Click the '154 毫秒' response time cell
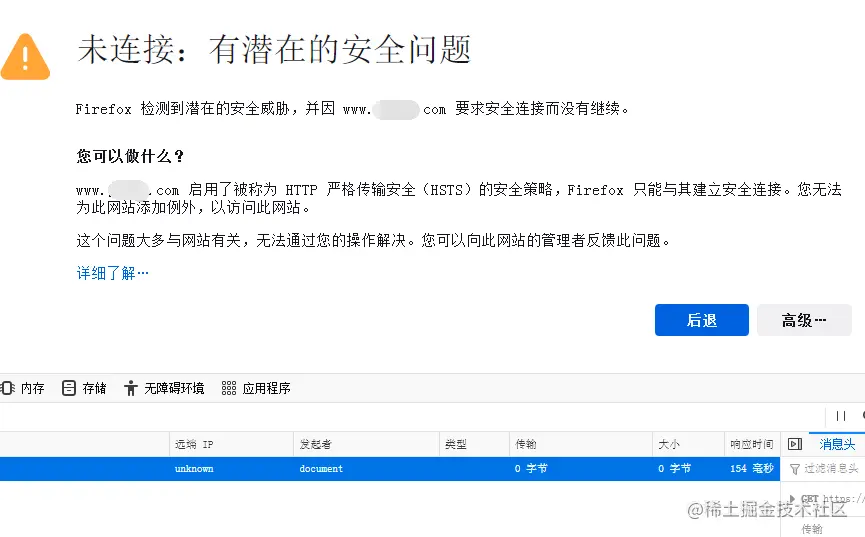Viewport: 865px width, 537px height. (x=752, y=469)
